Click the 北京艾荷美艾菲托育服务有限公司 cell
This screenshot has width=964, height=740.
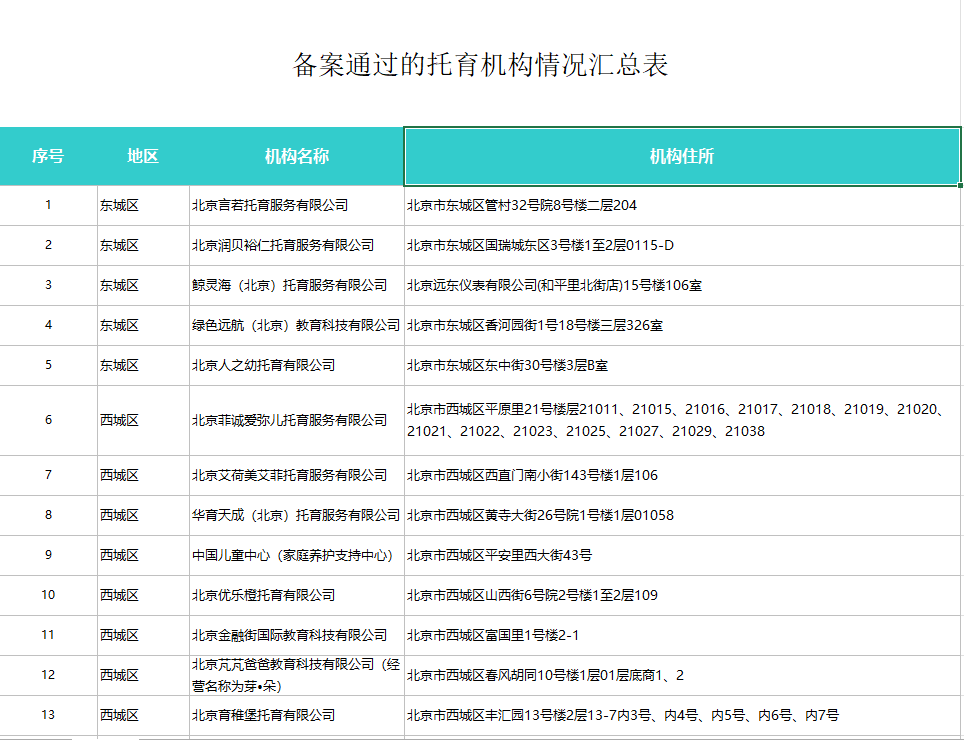point(289,475)
